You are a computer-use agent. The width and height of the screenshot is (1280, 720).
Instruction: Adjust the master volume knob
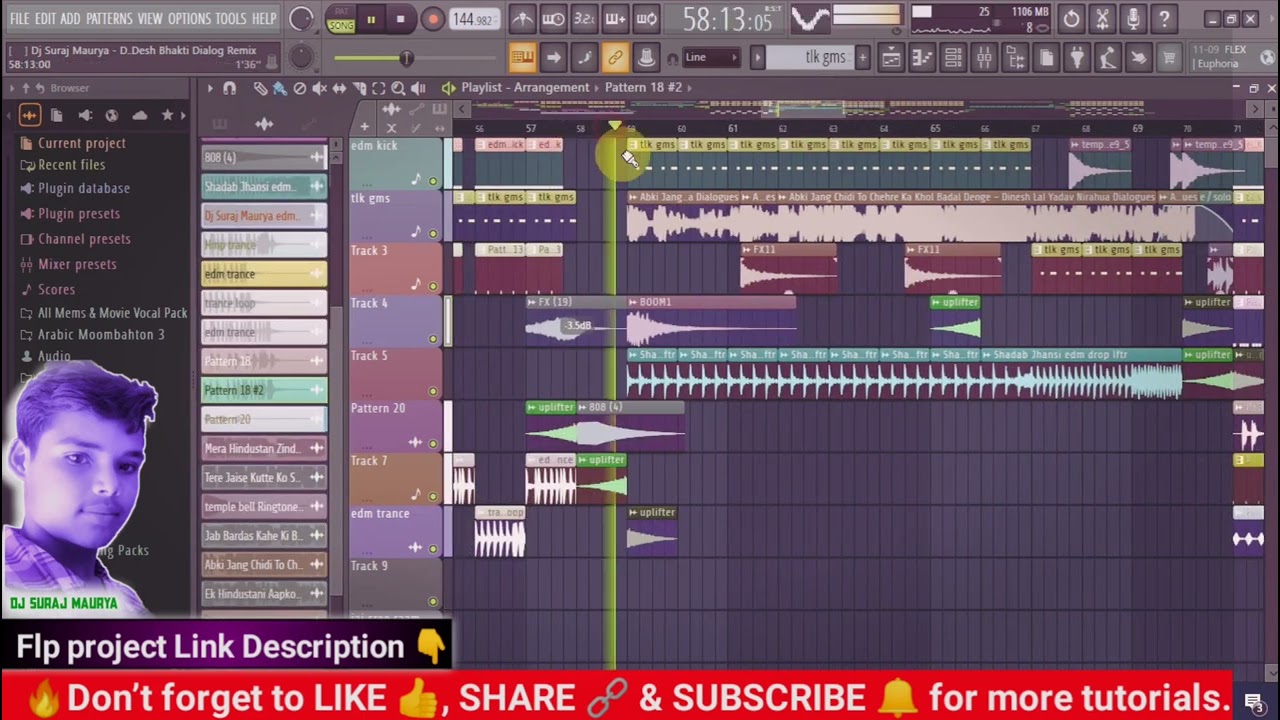click(301, 19)
